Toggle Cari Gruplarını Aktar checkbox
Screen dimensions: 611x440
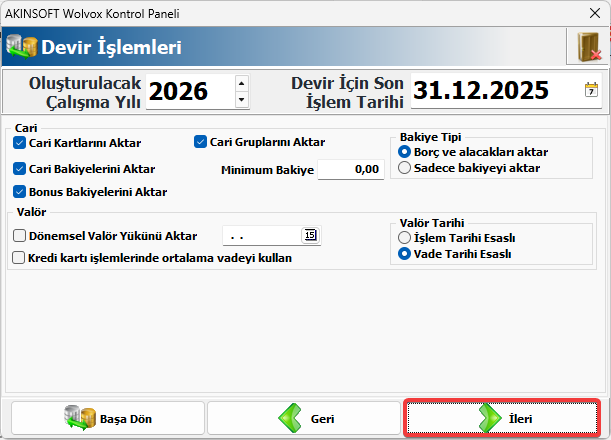pyautogui.click(x=200, y=142)
